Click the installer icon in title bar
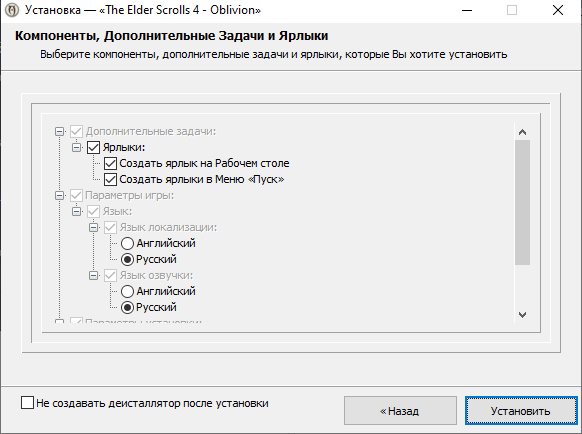The width and height of the screenshot is (582, 434). [x=12, y=10]
